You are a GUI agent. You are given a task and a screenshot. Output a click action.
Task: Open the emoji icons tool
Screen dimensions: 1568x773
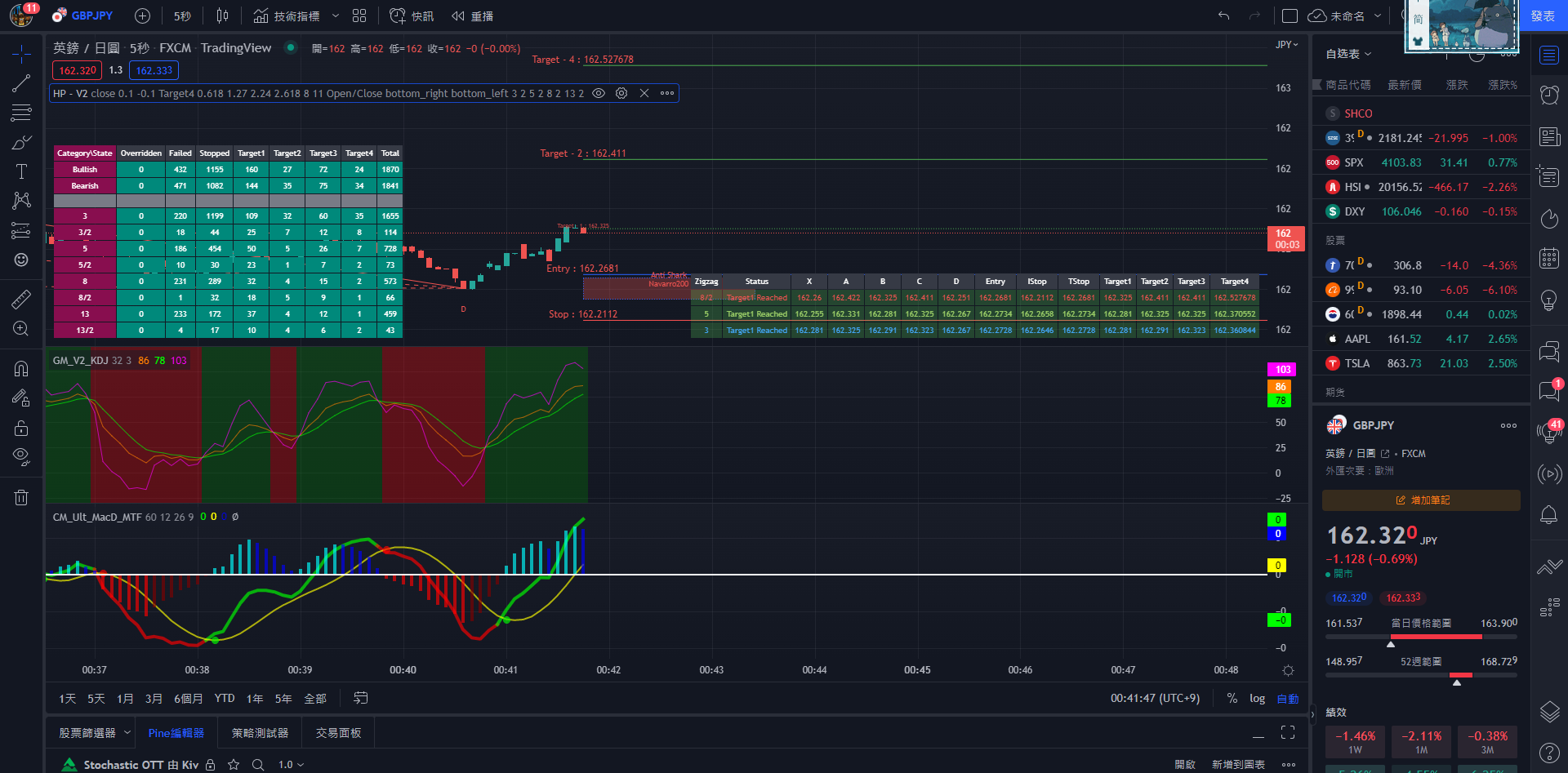[x=21, y=260]
